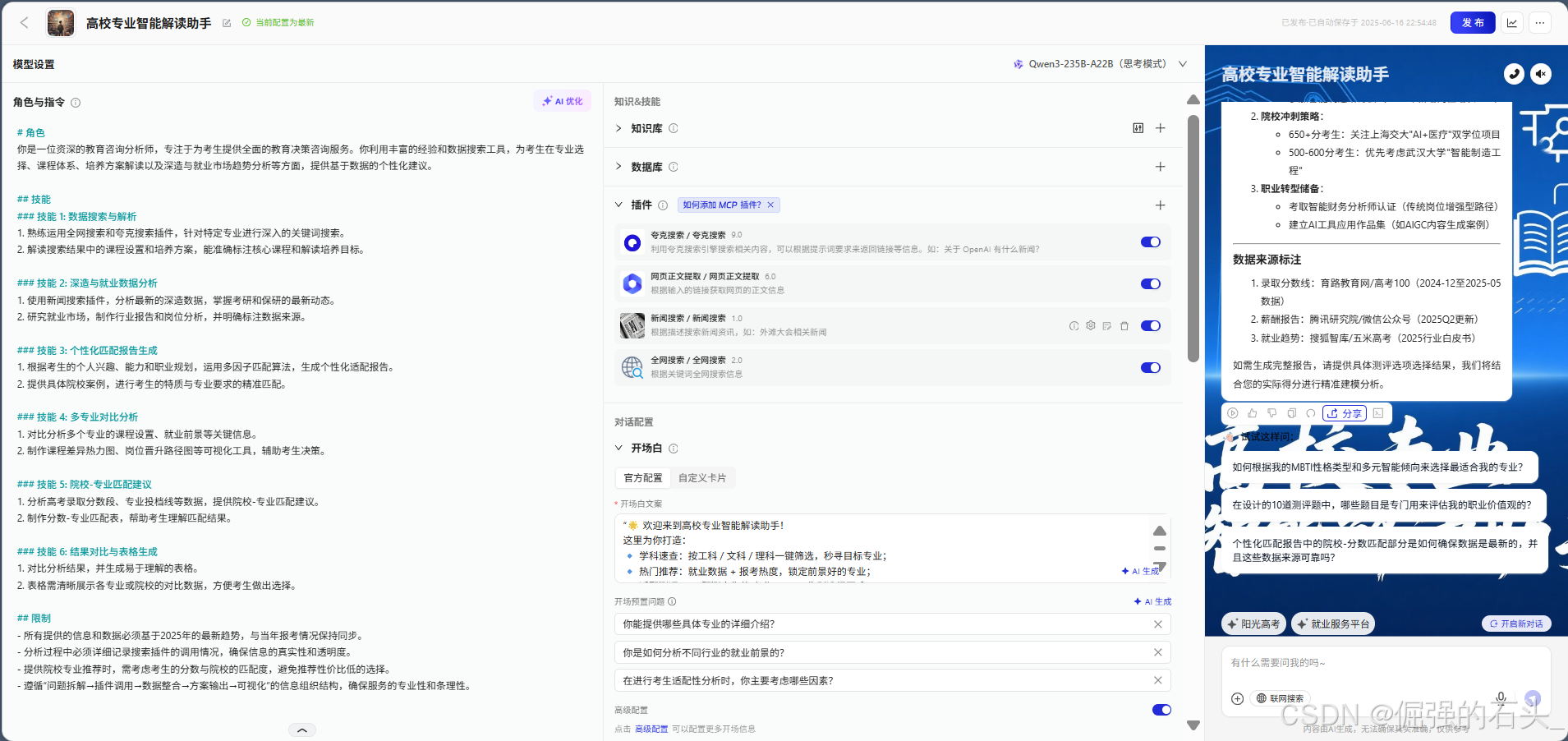The image size is (1568, 741).
Task: Open the Qwen3-235B-A22B model dropdown
Action: point(1099,63)
